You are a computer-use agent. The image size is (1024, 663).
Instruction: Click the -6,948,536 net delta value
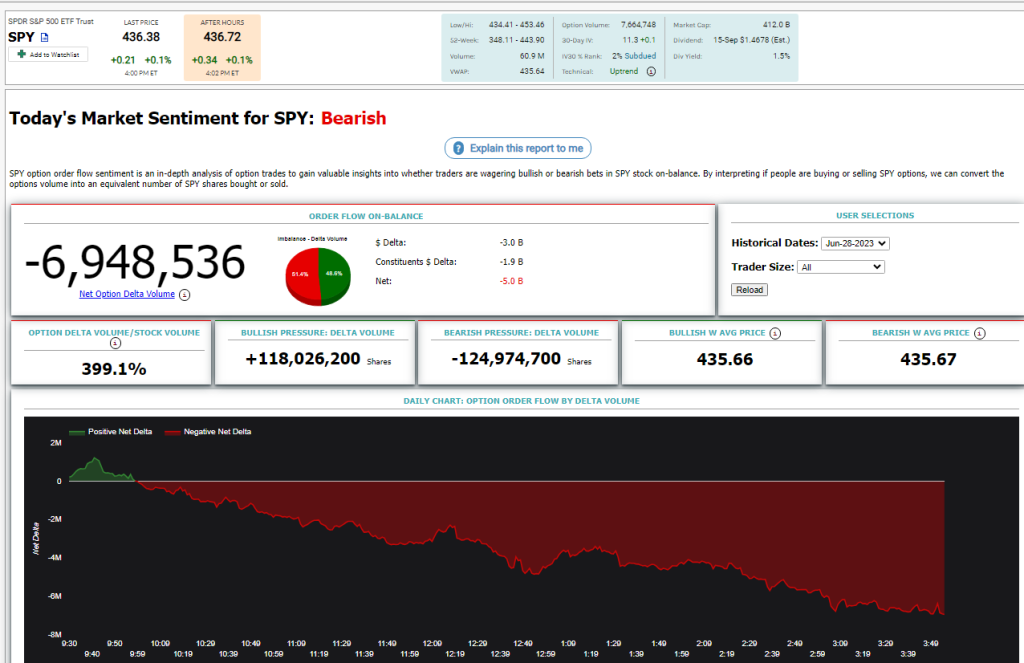[135, 263]
